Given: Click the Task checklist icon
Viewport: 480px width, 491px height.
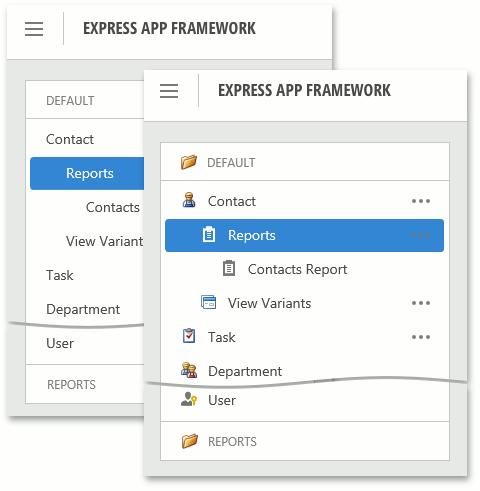Looking at the screenshot, I should click(x=189, y=336).
